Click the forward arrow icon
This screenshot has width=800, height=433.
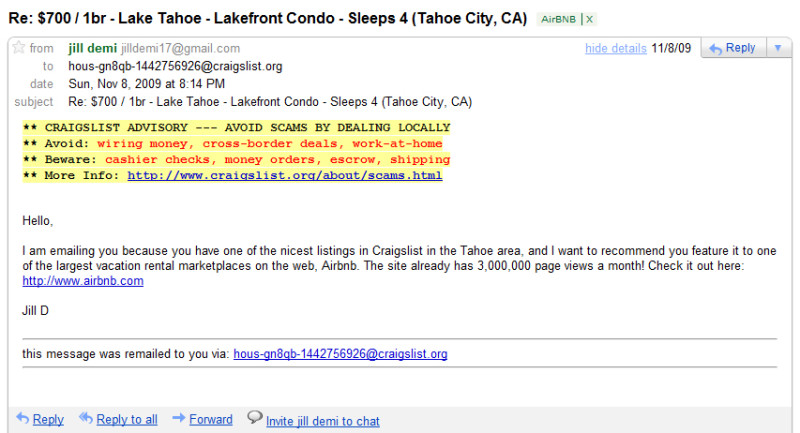tap(179, 419)
